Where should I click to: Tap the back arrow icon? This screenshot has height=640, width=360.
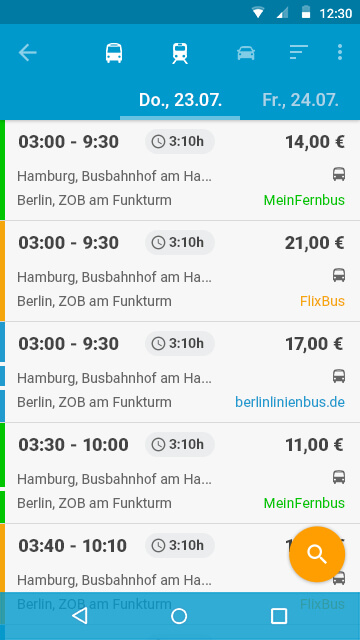pos(27,53)
